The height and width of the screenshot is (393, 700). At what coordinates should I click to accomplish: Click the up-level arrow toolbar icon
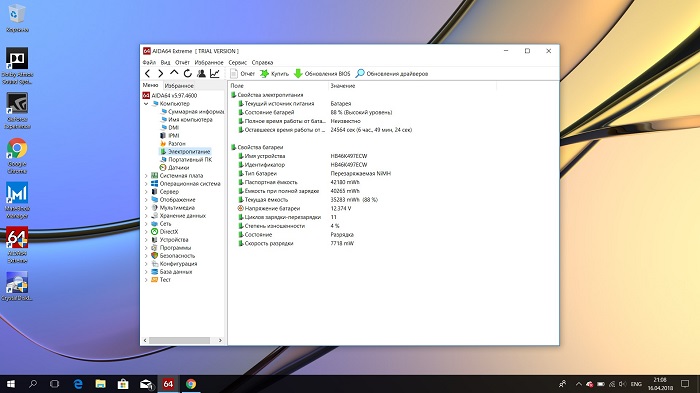point(174,73)
